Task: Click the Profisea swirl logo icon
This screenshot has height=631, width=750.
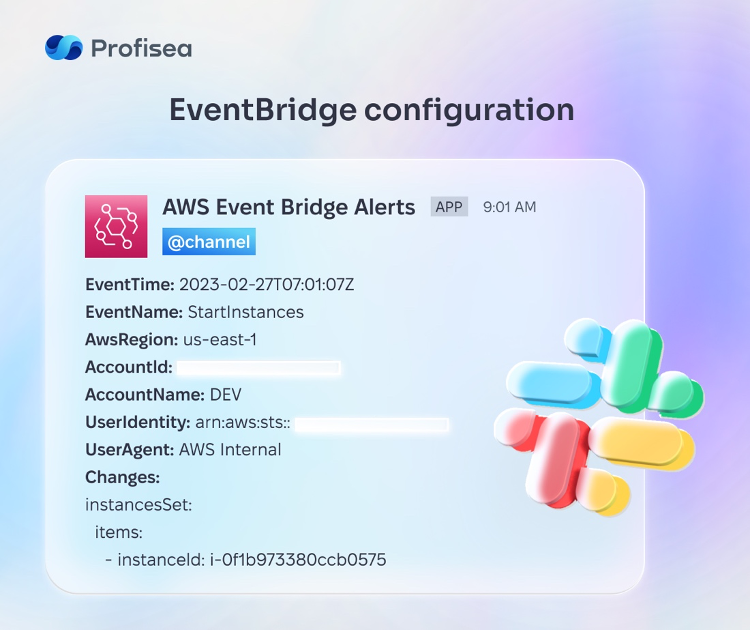Action: click(64, 47)
